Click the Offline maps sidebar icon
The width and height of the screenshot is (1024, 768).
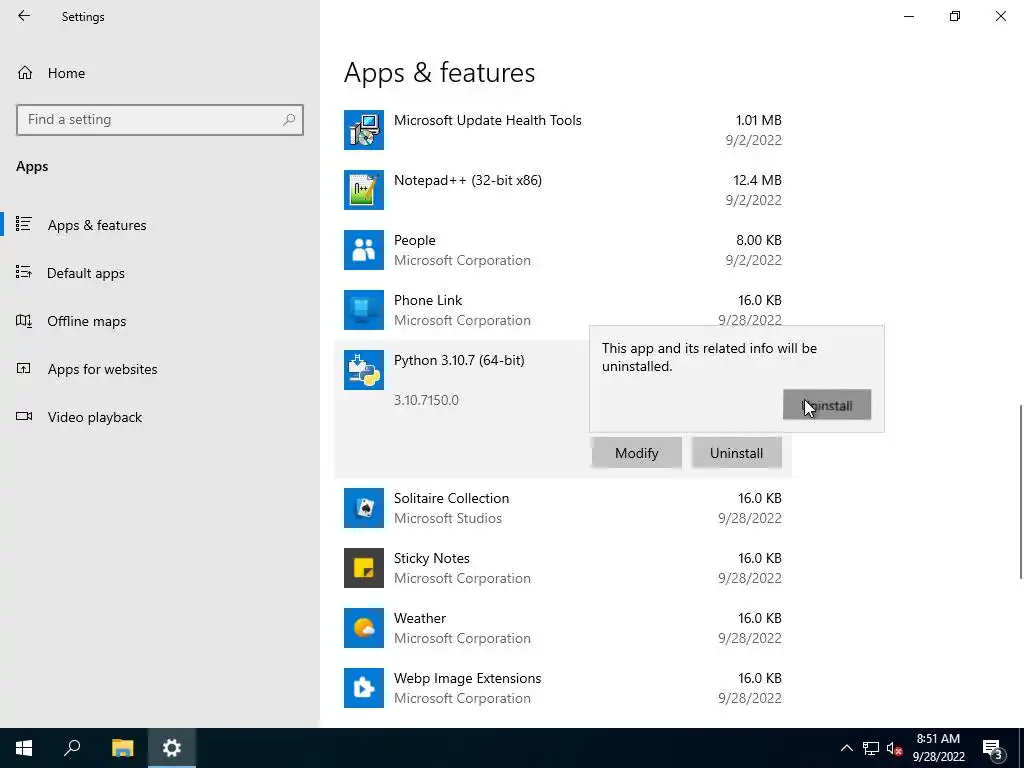pyautogui.click(x=24, y=321)
